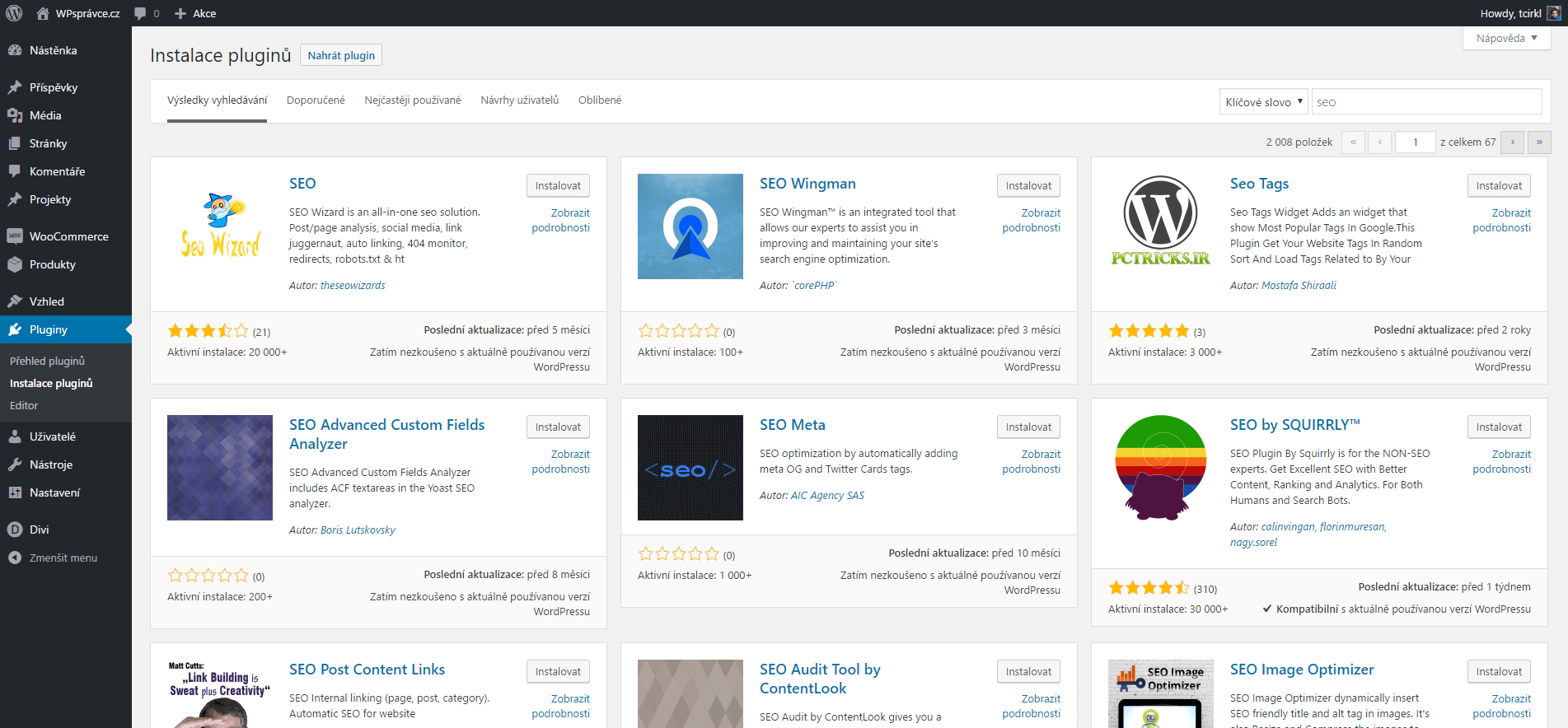Click the current page number field
Screen dimensions: 1568x728
pyautogui.click(x=1415, y=142)
